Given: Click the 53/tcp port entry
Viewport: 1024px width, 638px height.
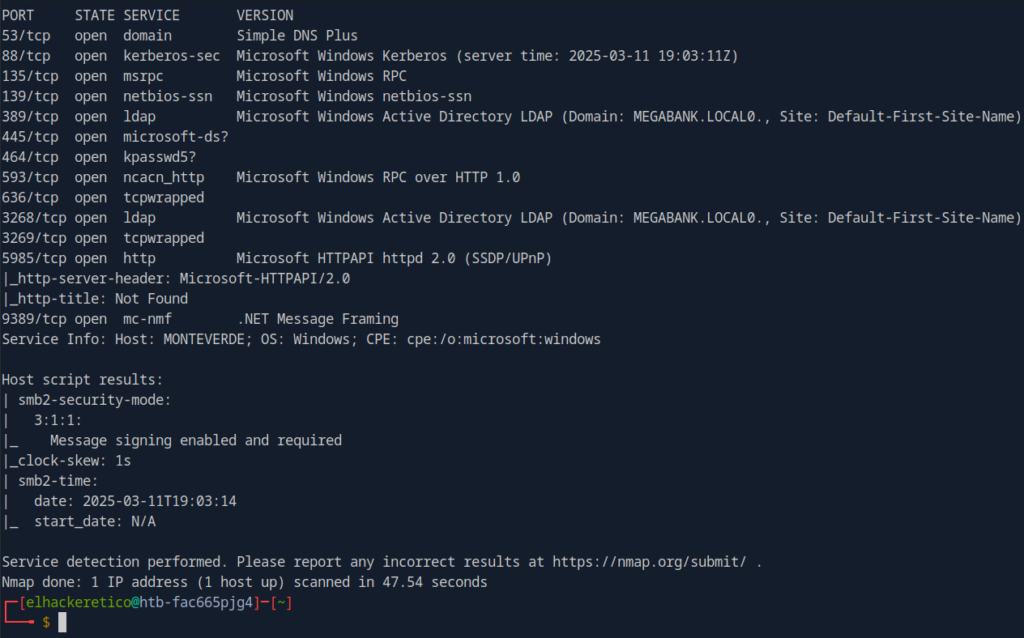Looking at the screenshot, I should point(26,35).
